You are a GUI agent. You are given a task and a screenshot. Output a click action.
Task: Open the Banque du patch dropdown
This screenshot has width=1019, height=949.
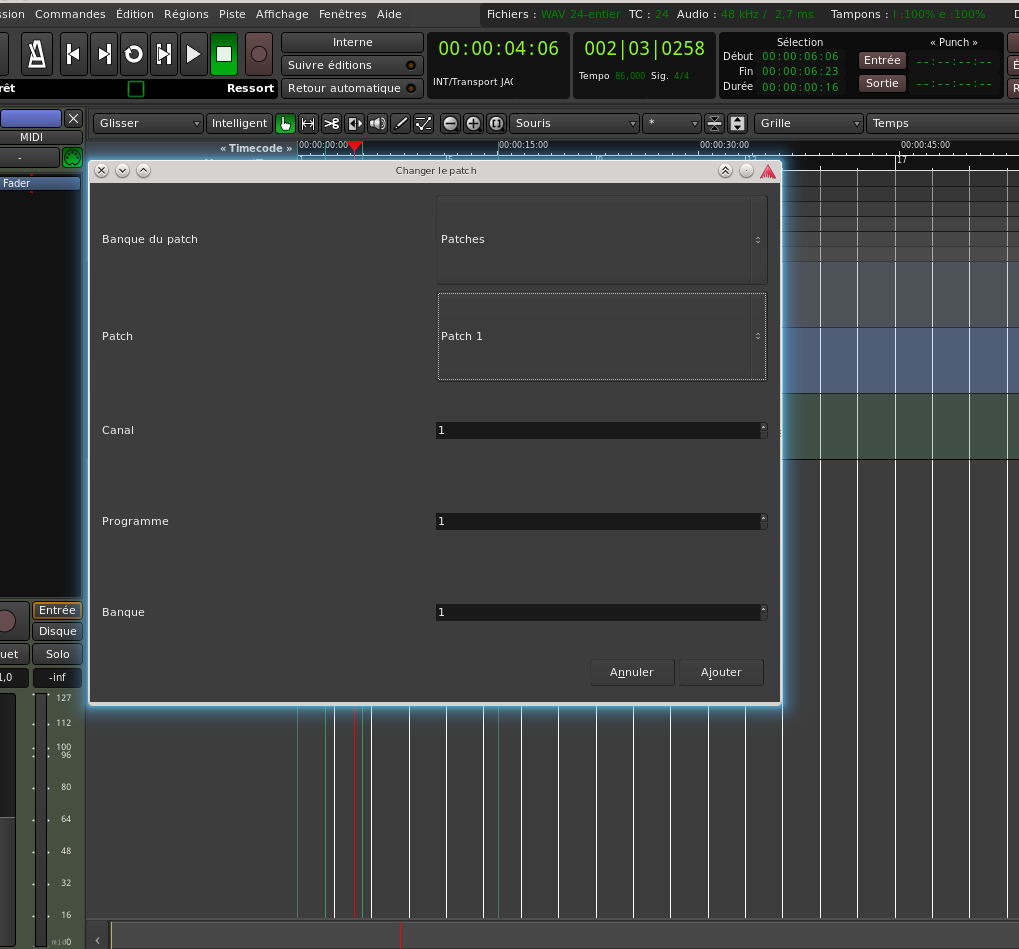601,240
